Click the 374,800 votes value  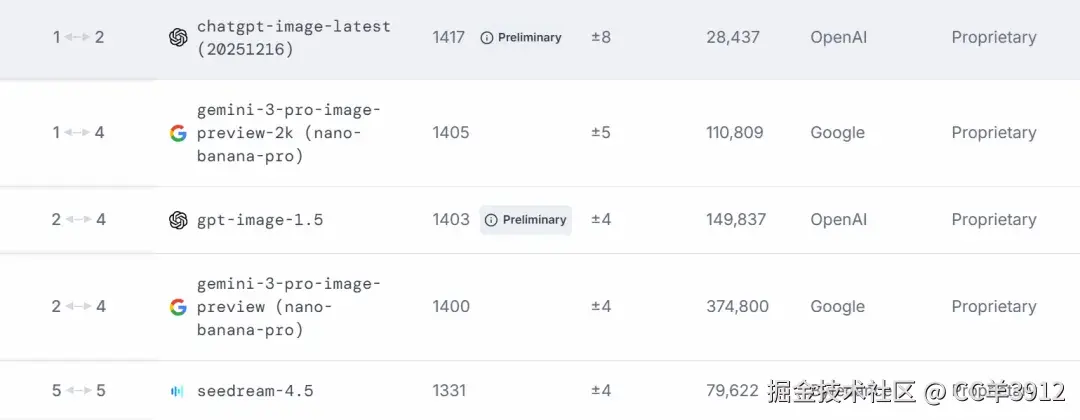point(737,307)
